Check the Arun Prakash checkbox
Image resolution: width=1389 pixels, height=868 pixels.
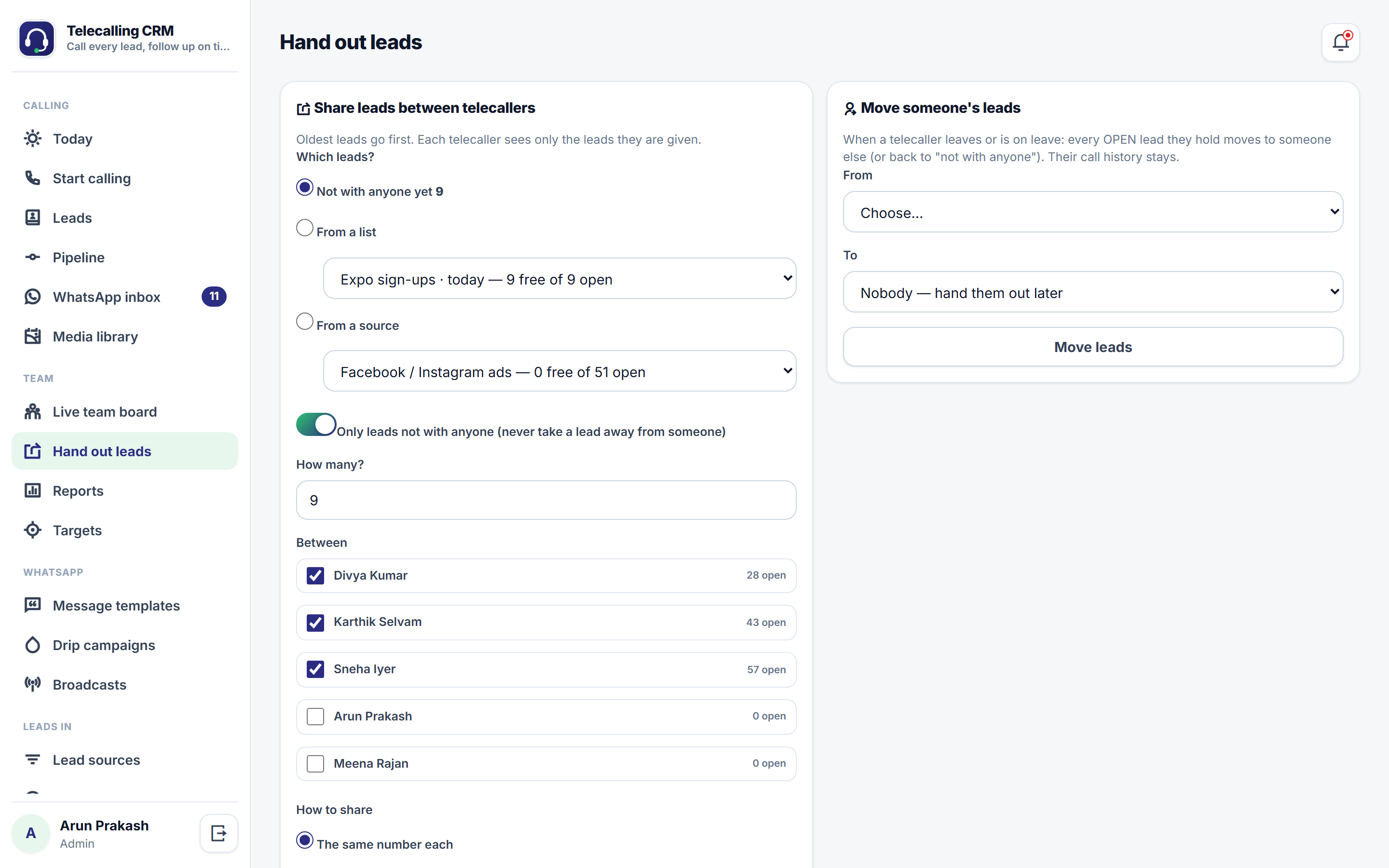click(x=315, y=717)
